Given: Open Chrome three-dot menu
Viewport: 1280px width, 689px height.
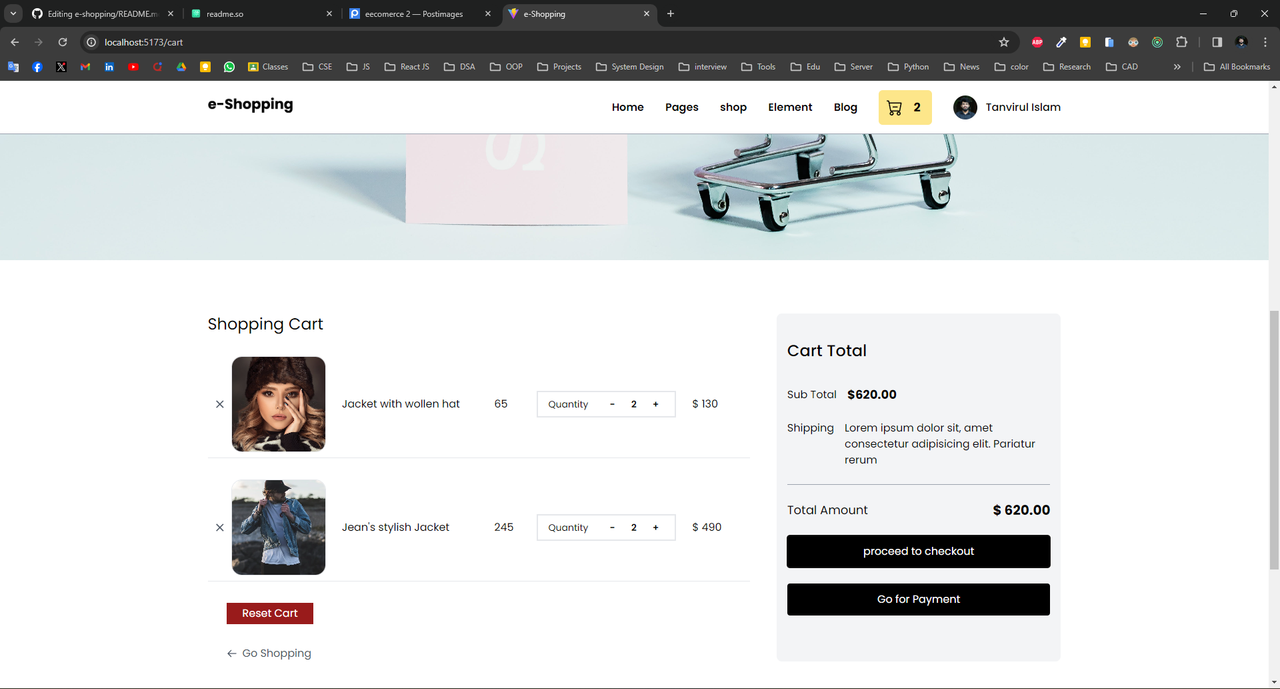Looking at the screenshot, I should tap(1265, 42).
